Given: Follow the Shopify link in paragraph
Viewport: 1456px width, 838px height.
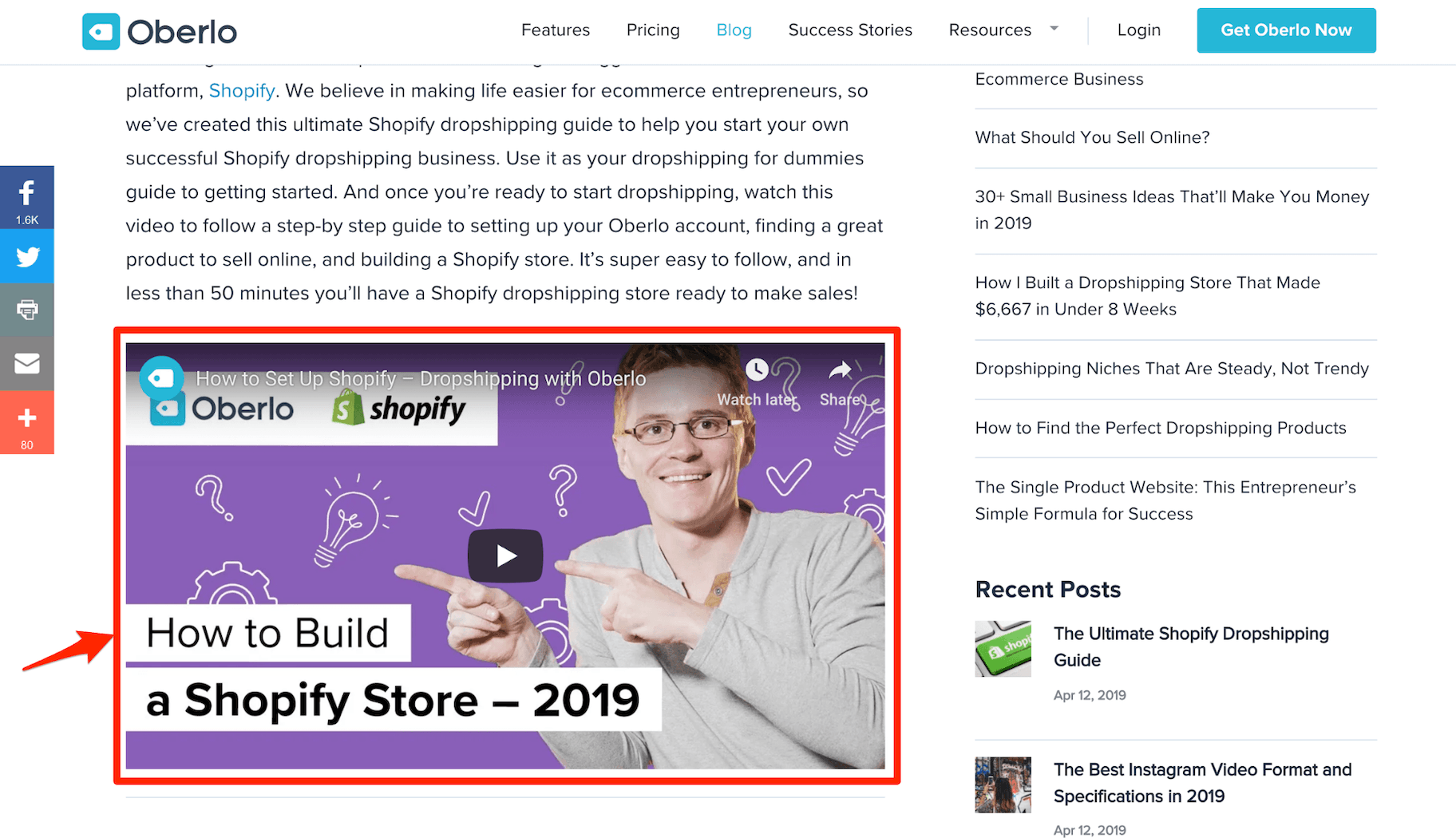Looking at the screenshot, I should [x=242, y=91].
